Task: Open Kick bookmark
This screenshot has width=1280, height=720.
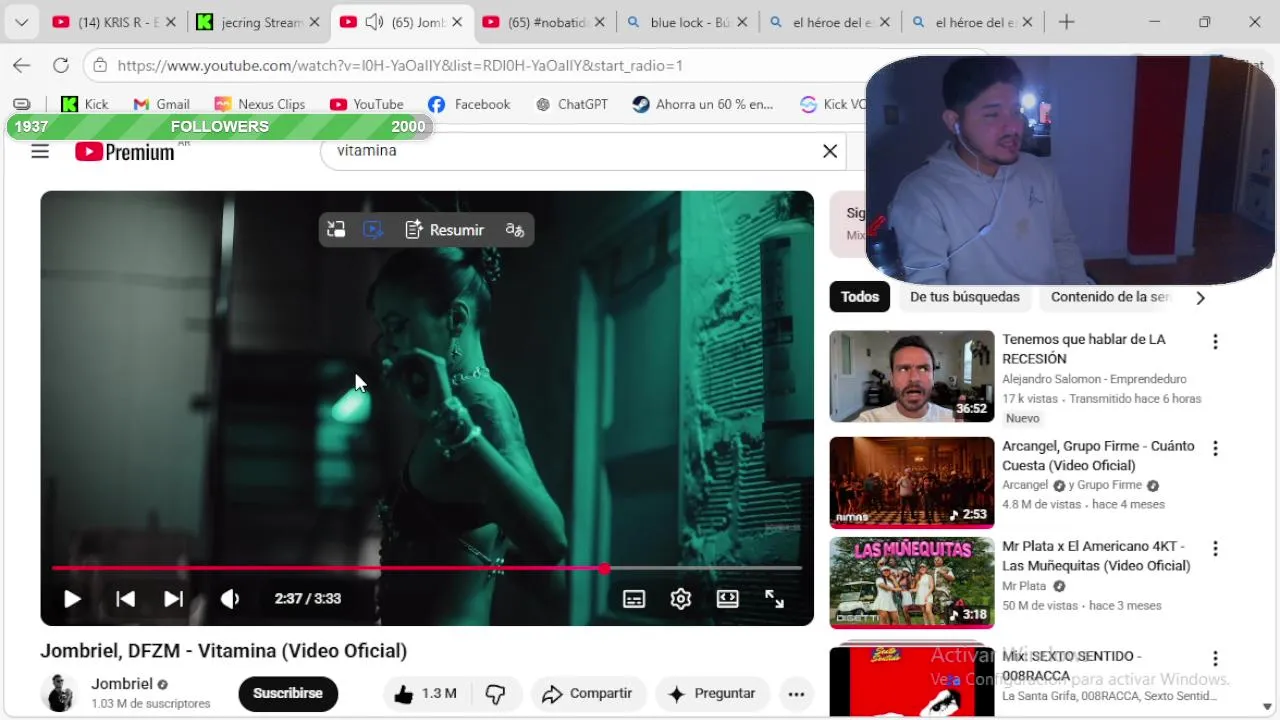Action: 85,104
